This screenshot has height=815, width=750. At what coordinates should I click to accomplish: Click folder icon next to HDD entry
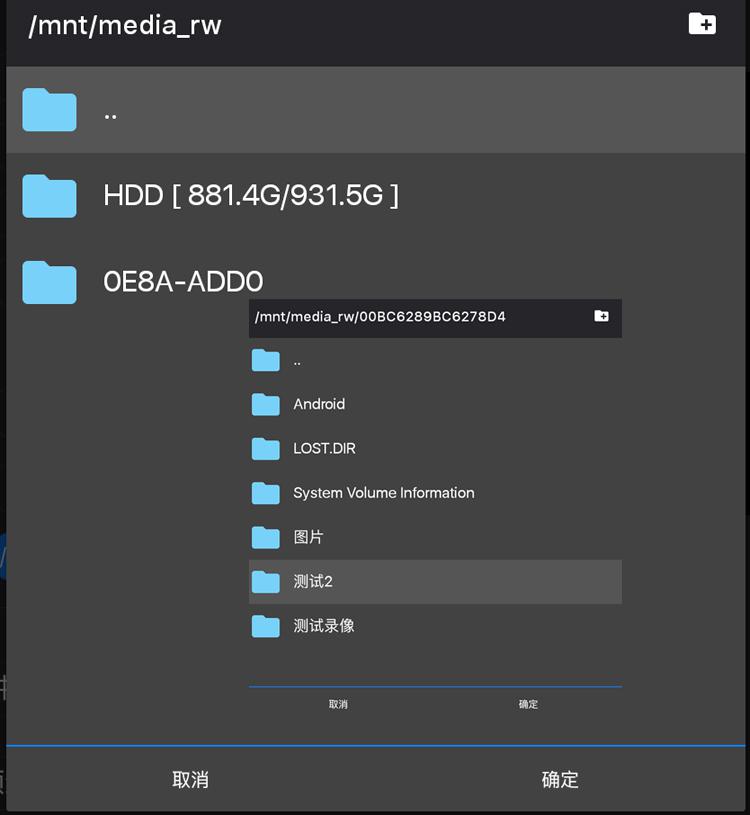(49, 196)
